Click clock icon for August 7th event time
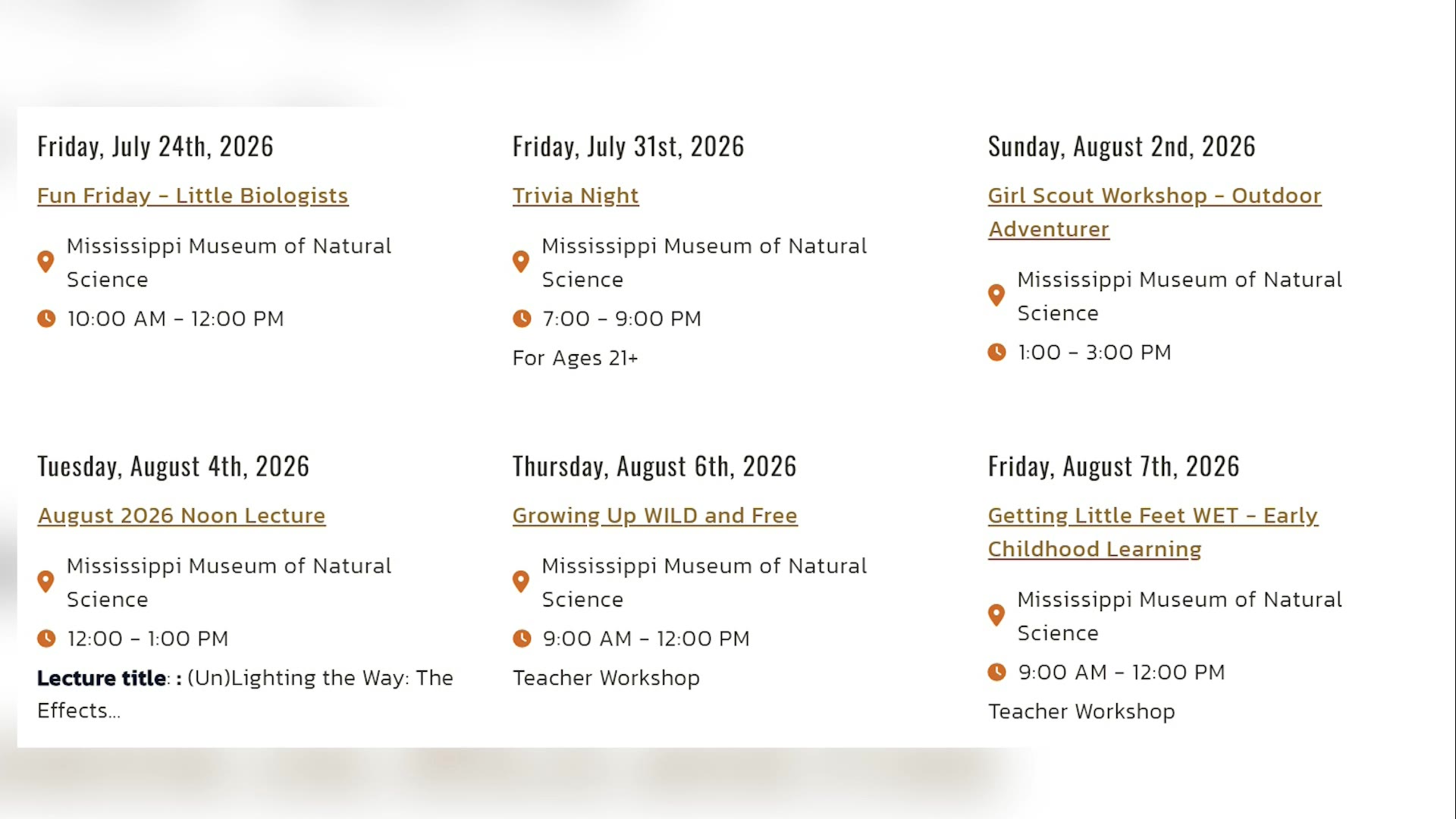 pyautogui.click(x=996, y=672)
